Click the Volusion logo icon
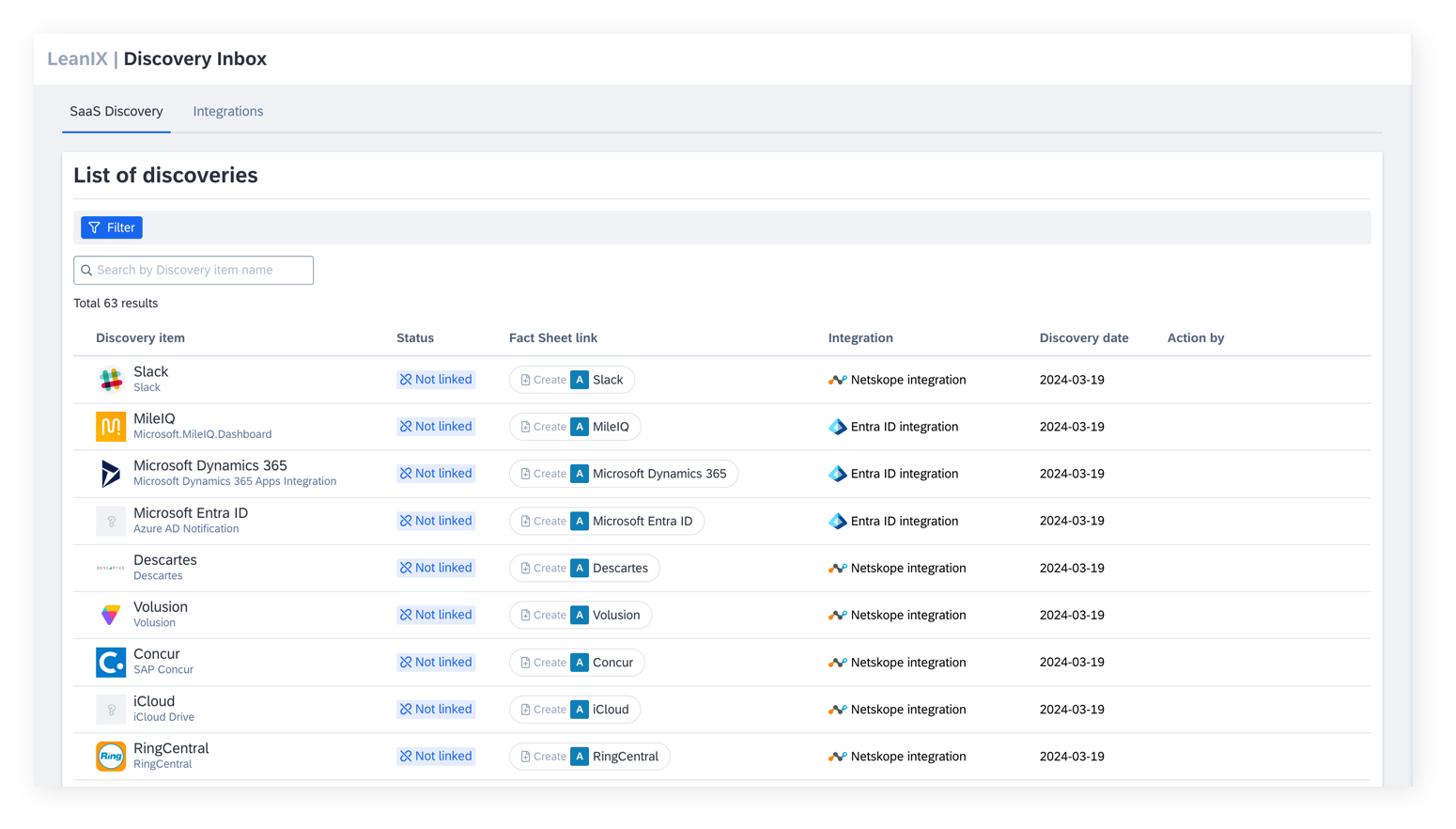 [111, 615]
